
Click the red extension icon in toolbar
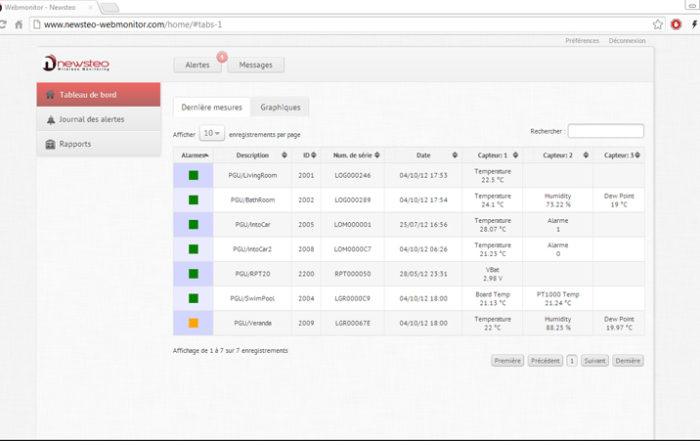676,25
